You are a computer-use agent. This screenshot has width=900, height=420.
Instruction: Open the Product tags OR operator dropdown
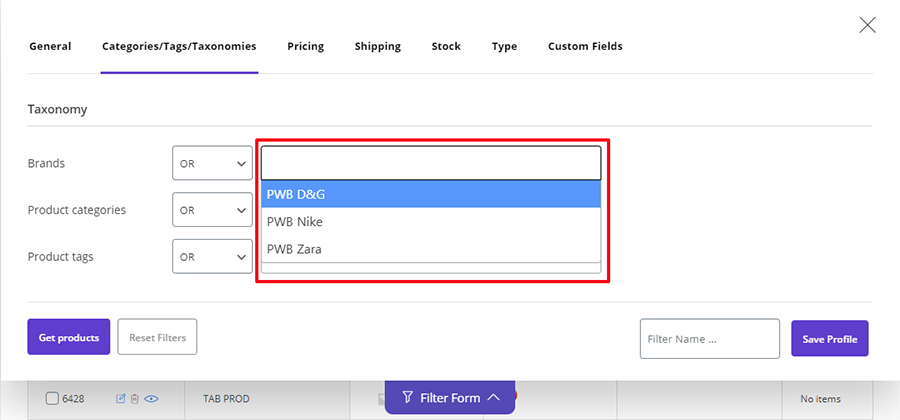(x=212, y=256)
